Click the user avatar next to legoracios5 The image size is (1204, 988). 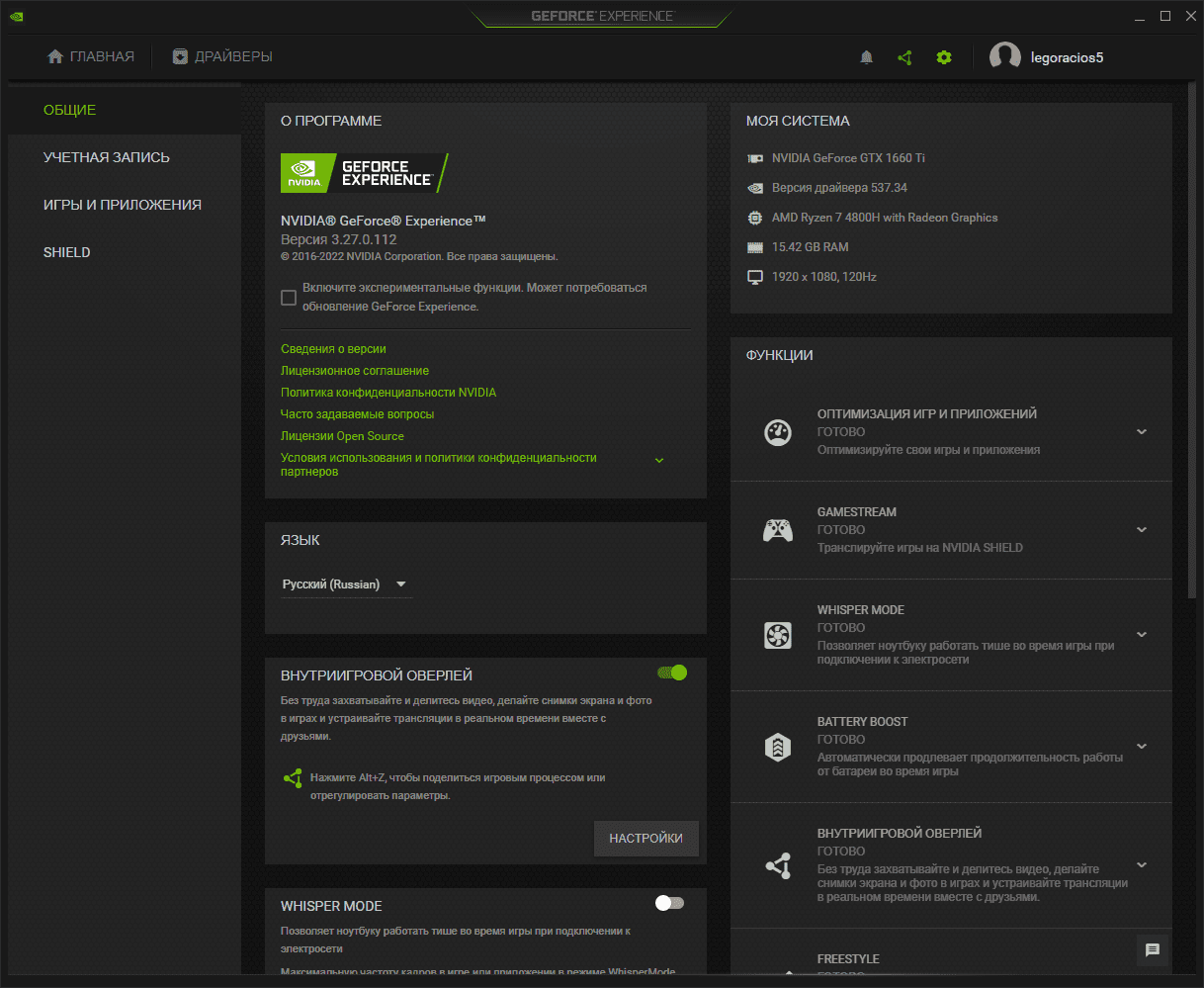pyautogui.click(x=1005, y=57)
